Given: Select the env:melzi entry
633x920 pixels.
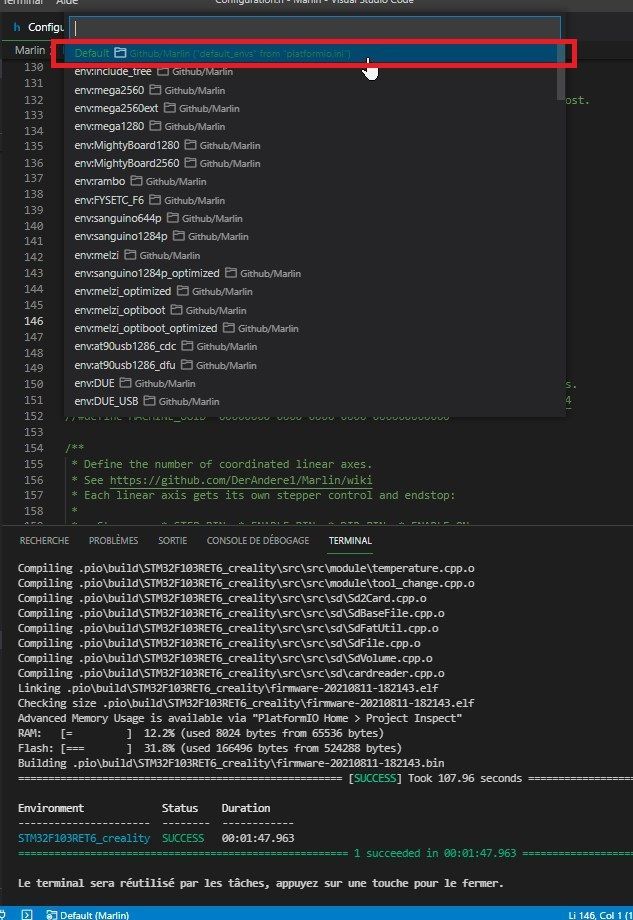Looking at the screenshot, I should (x=314, y=255).
